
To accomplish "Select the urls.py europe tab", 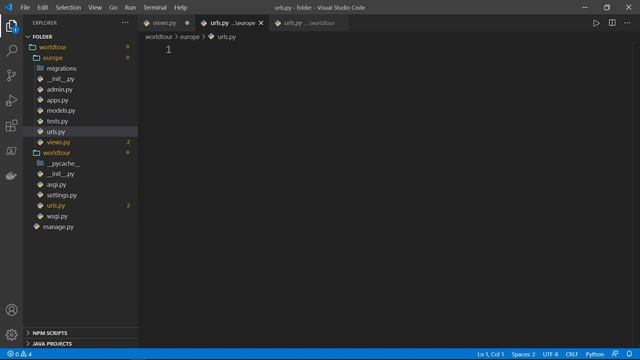I will (x=232, y=23).
